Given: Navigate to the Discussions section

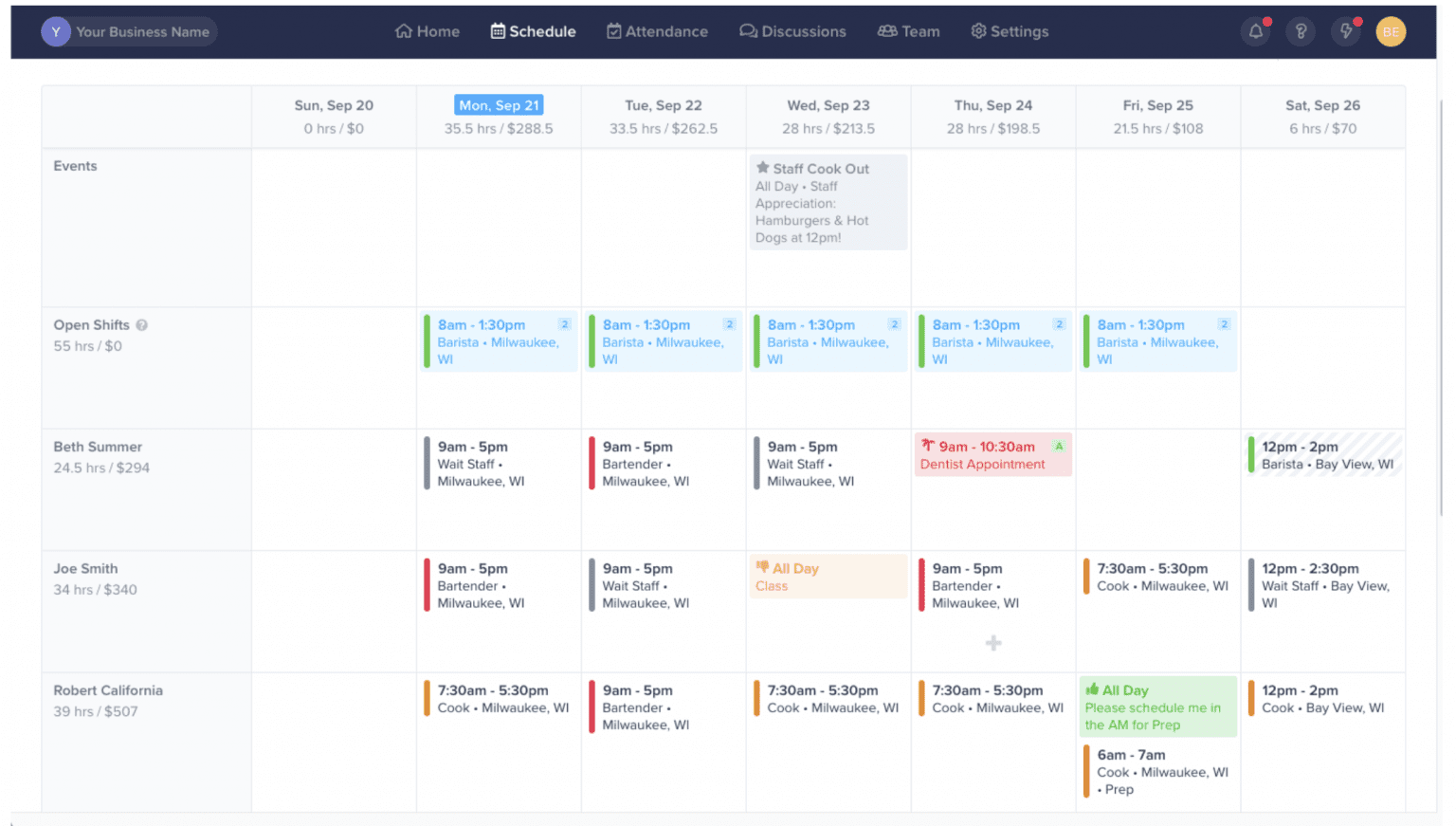Looking at the screenshot, I should pyautogui.click(x=792, y=31).
